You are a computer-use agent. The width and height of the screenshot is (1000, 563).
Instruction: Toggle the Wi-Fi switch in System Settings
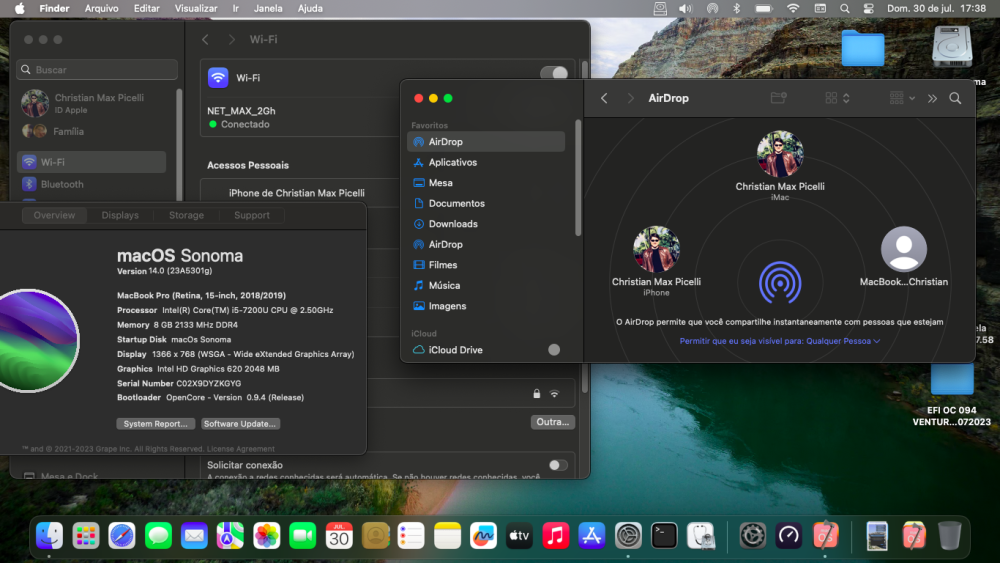pyautogui.click(x=554, y=73)
